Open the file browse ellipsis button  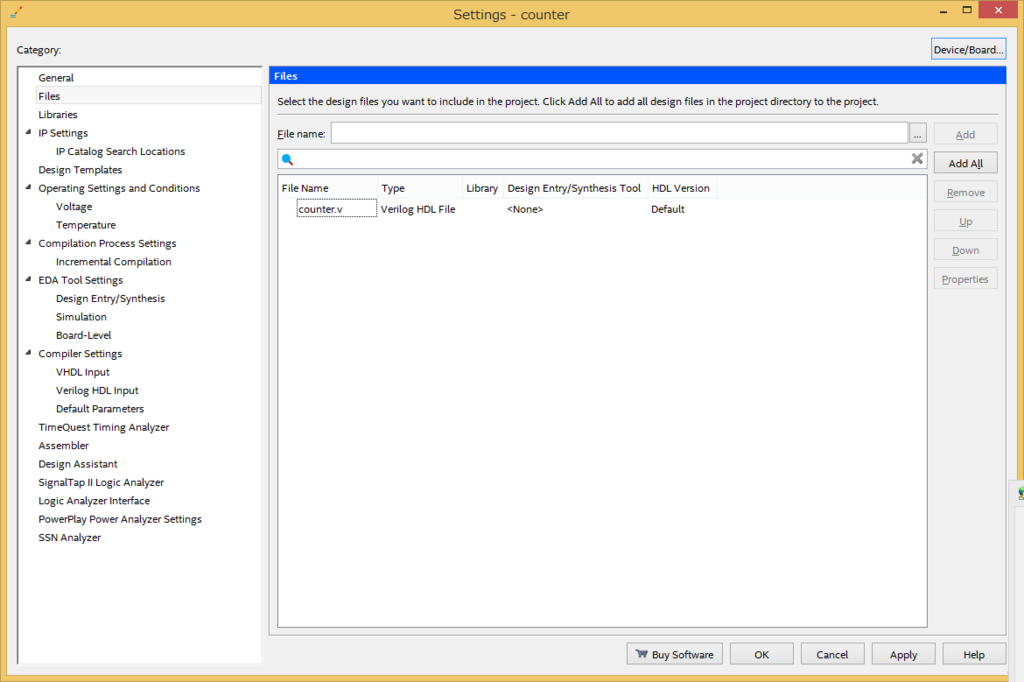point(918,133)
